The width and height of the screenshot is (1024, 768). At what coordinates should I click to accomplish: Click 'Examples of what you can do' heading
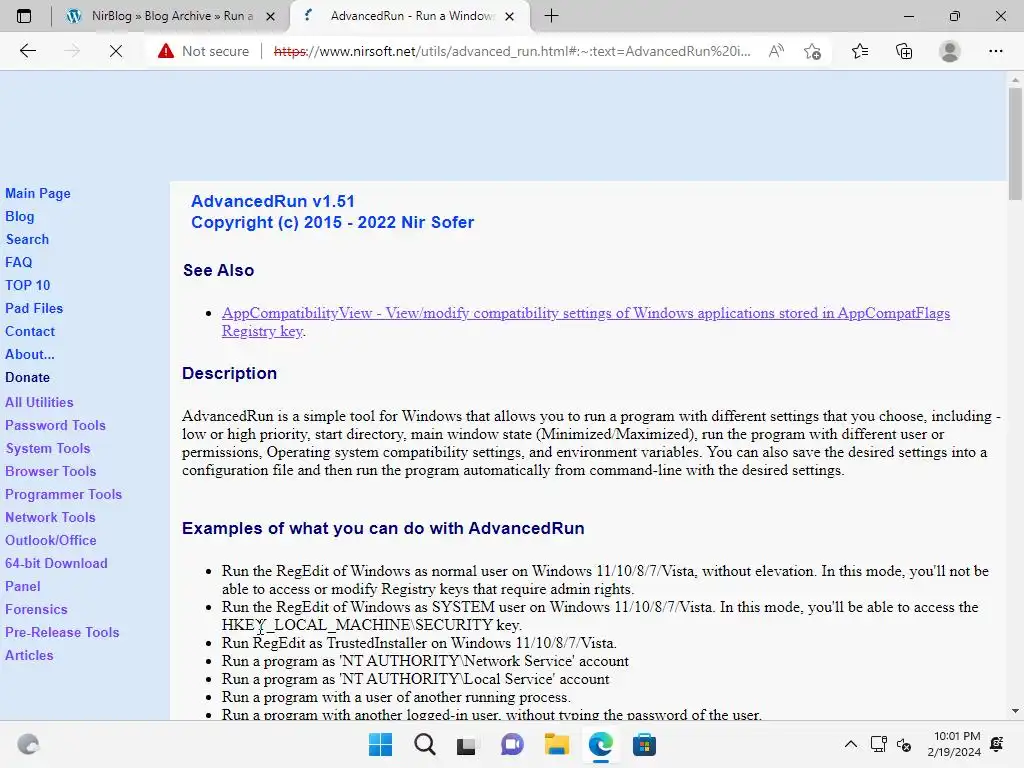383,528
